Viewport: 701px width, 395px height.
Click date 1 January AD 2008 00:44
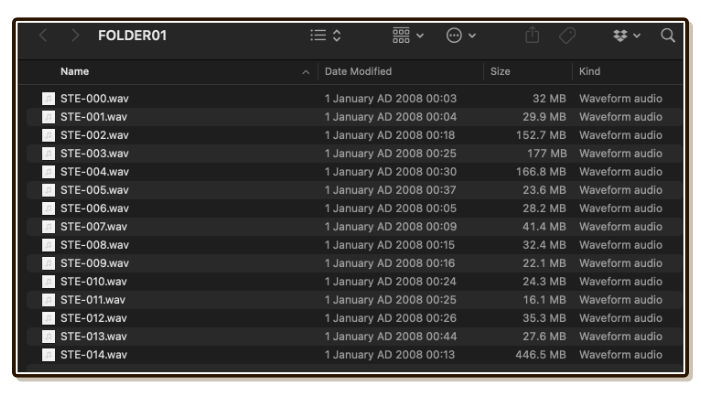[391, 336]
